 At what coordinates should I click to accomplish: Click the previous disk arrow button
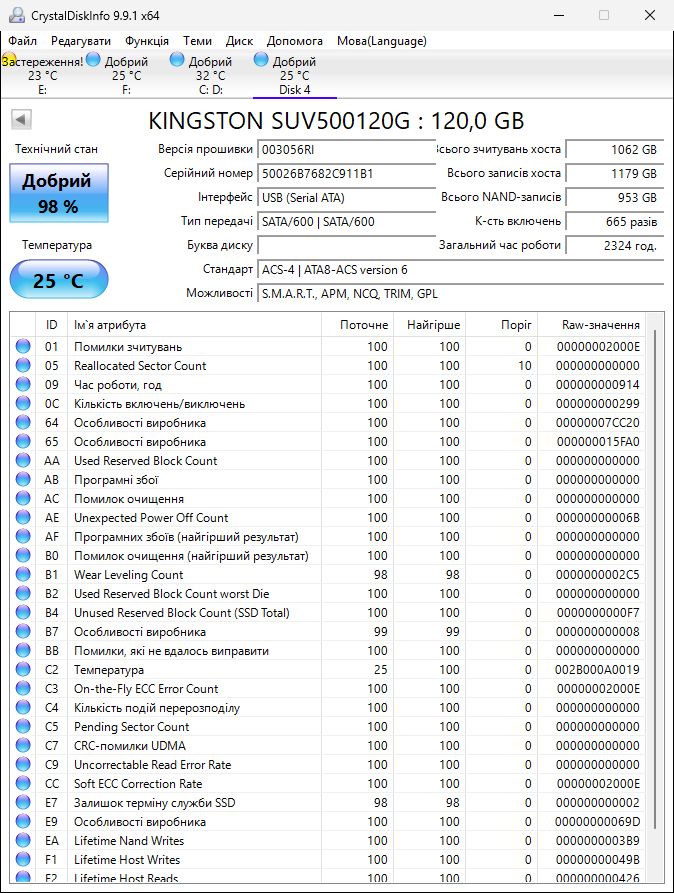coord(21,120)
